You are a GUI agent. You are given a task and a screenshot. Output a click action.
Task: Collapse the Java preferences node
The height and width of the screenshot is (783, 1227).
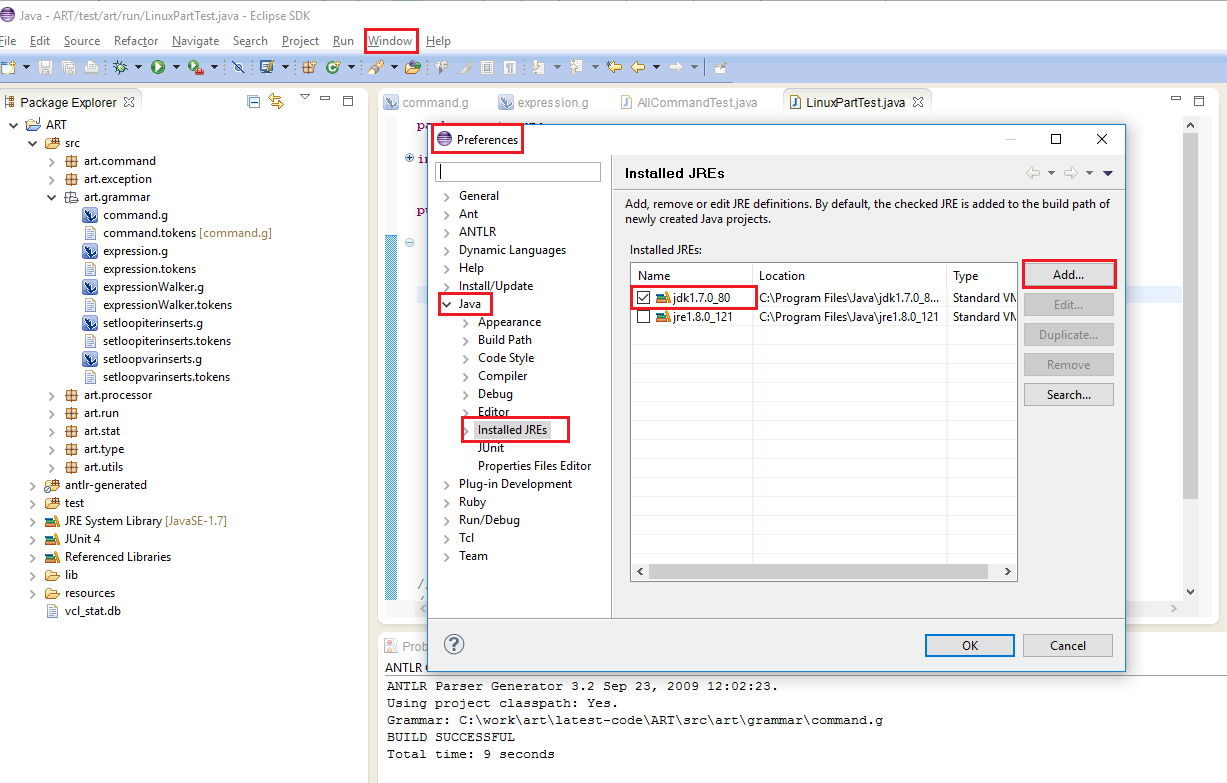click(x=447, y=304)
